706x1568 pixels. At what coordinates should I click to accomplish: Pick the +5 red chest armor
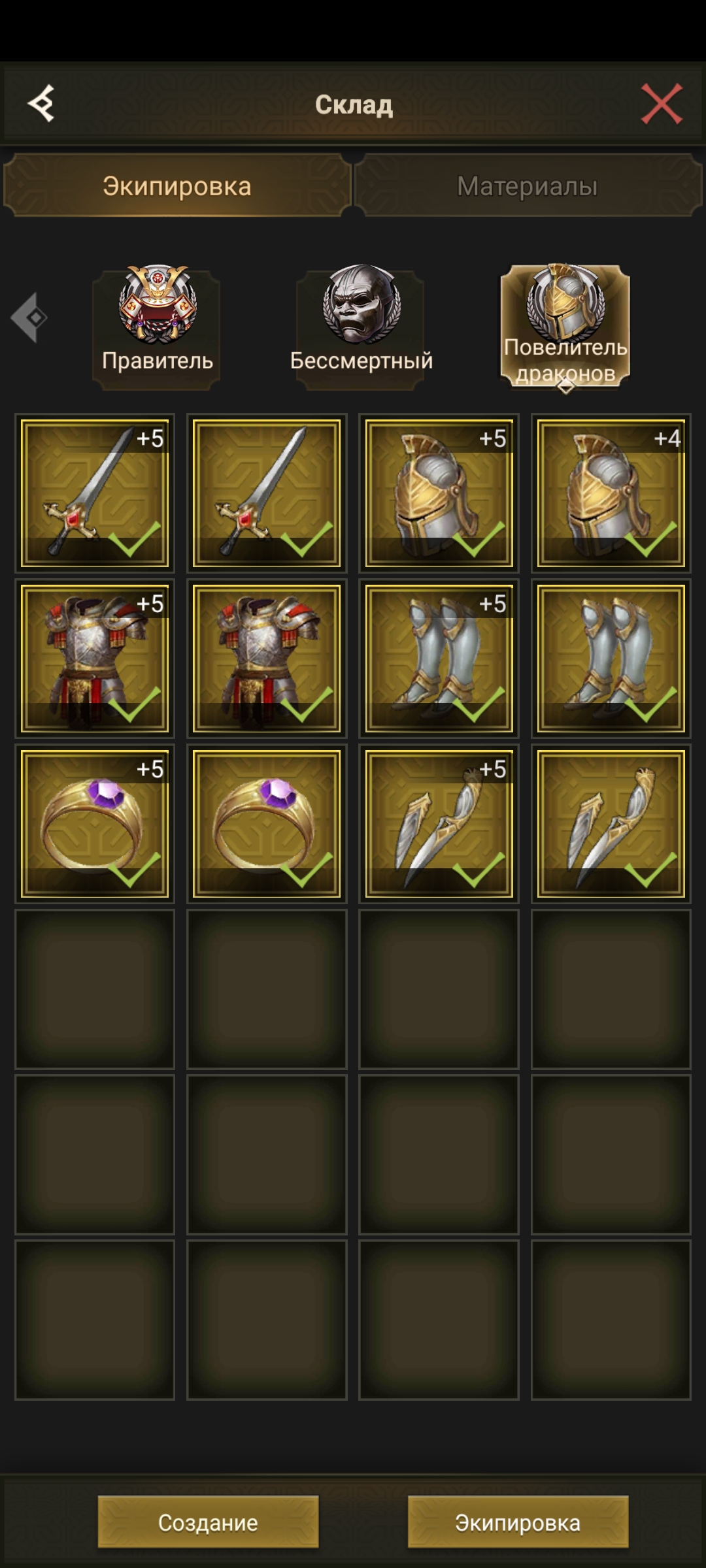click(x=95, y=659)
